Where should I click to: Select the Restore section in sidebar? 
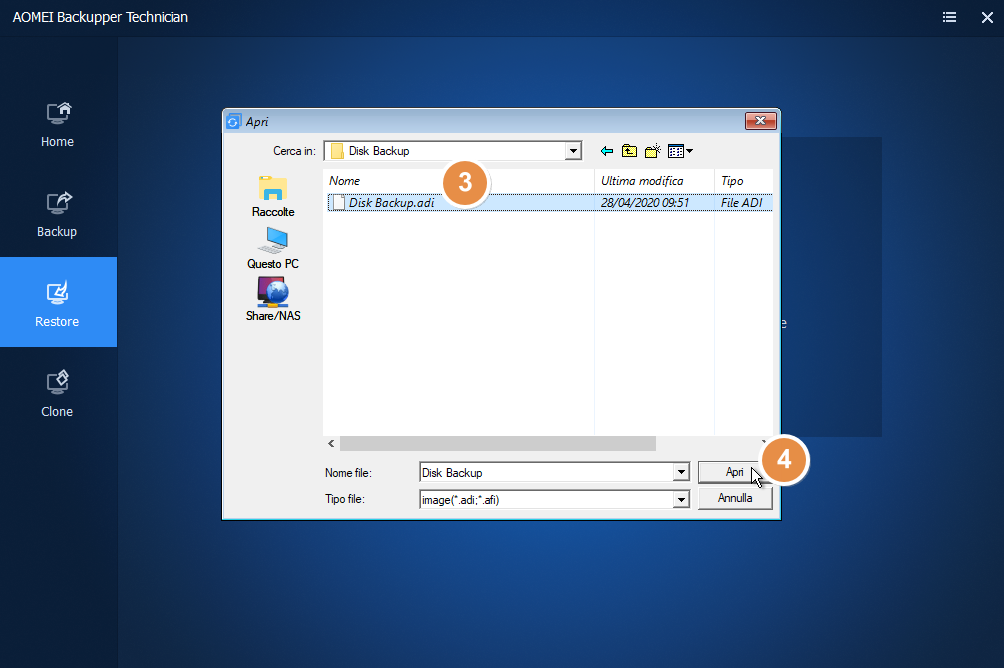point(58,302)
